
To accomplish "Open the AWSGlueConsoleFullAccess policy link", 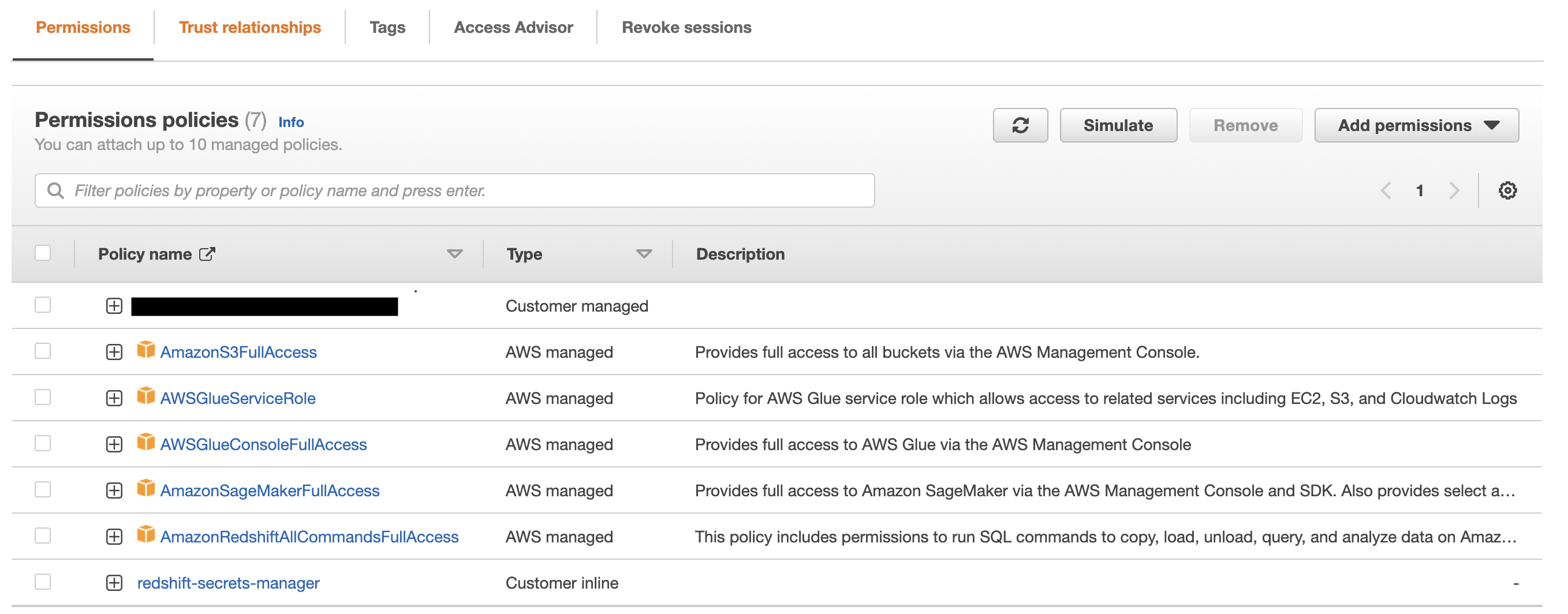I will point(263,445).
